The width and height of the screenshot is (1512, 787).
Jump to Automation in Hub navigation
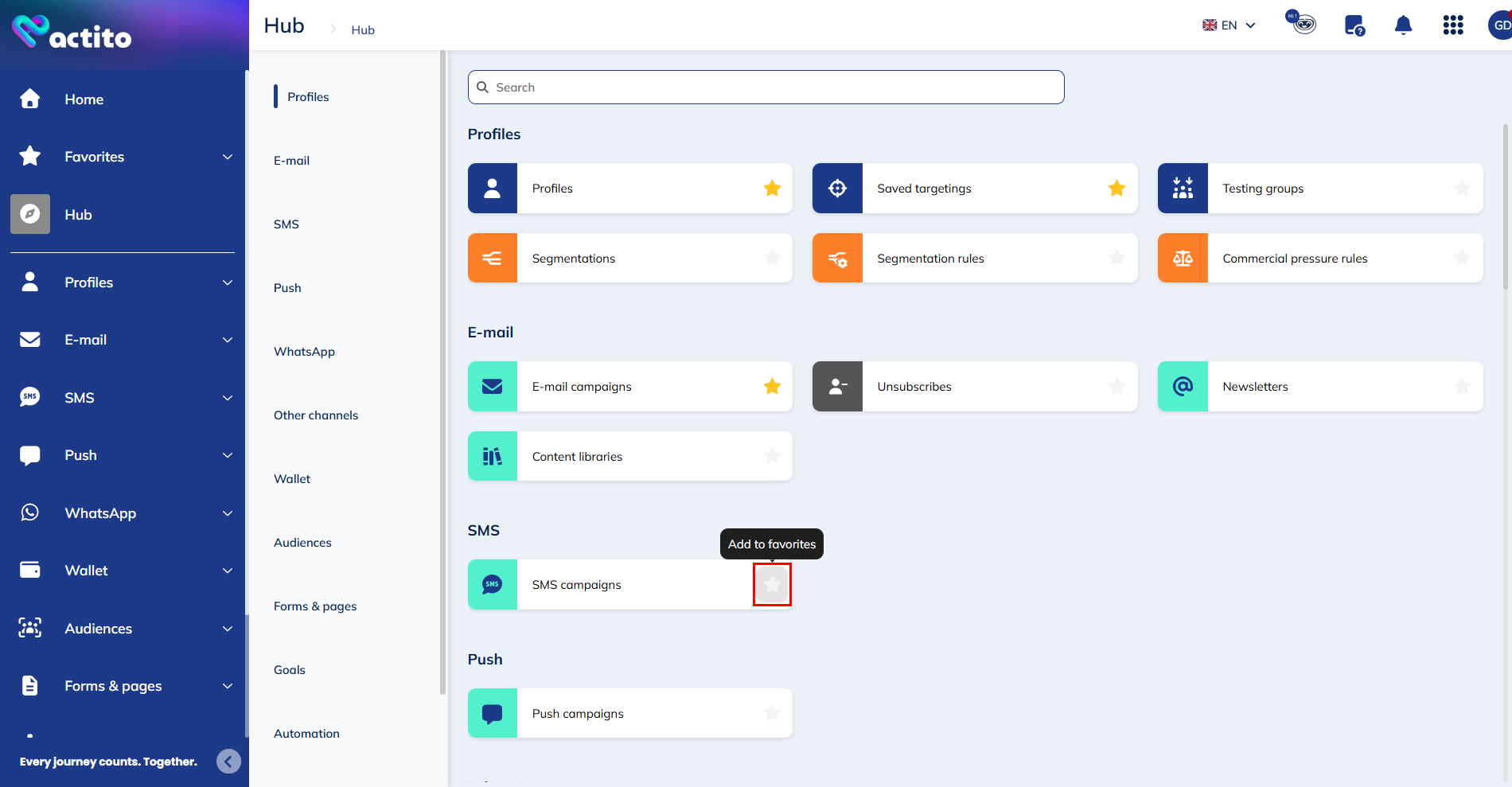click(306, 734)
